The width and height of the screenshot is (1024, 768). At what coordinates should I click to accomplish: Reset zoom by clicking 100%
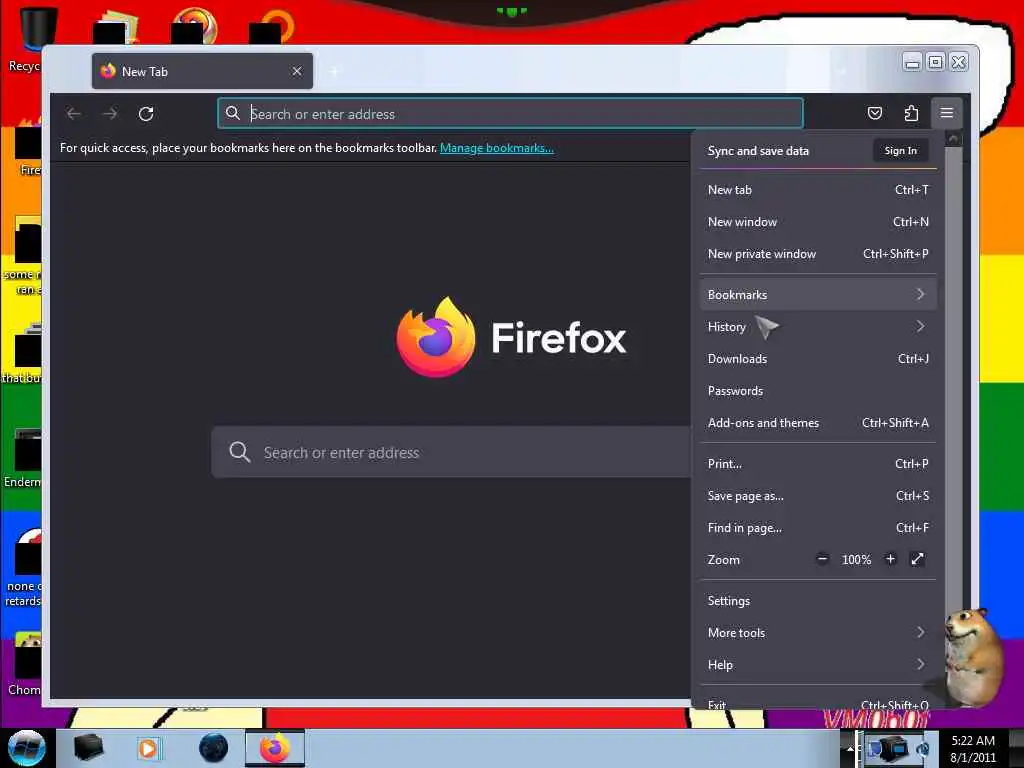(856, 560)
